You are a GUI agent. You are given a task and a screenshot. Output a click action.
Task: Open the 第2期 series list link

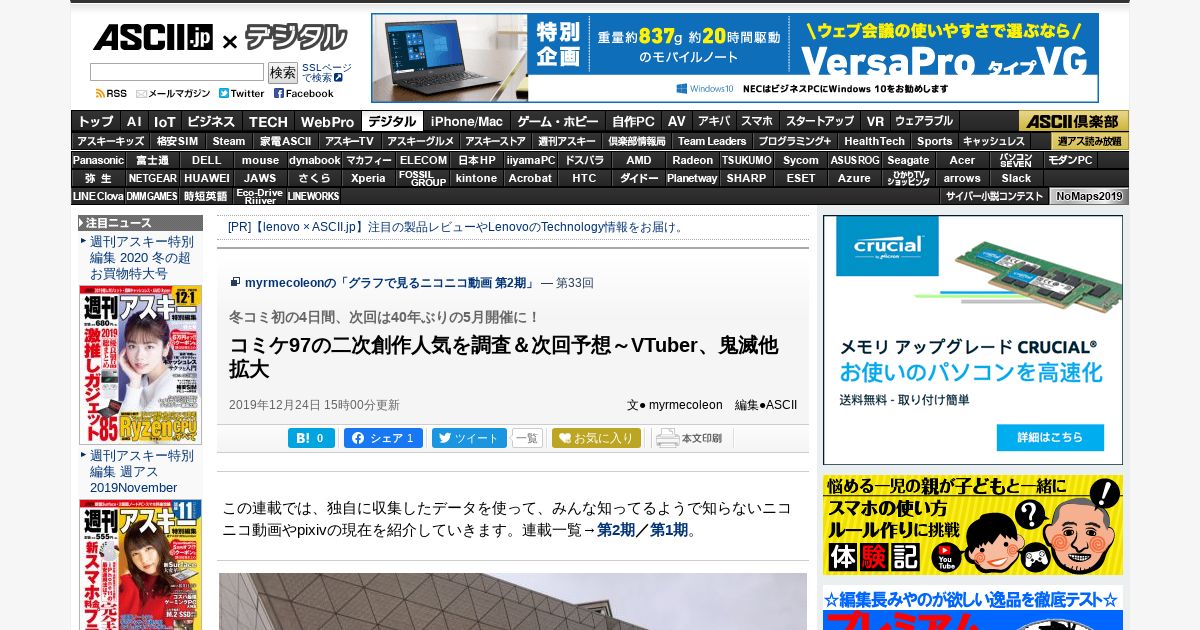[616, 530]
